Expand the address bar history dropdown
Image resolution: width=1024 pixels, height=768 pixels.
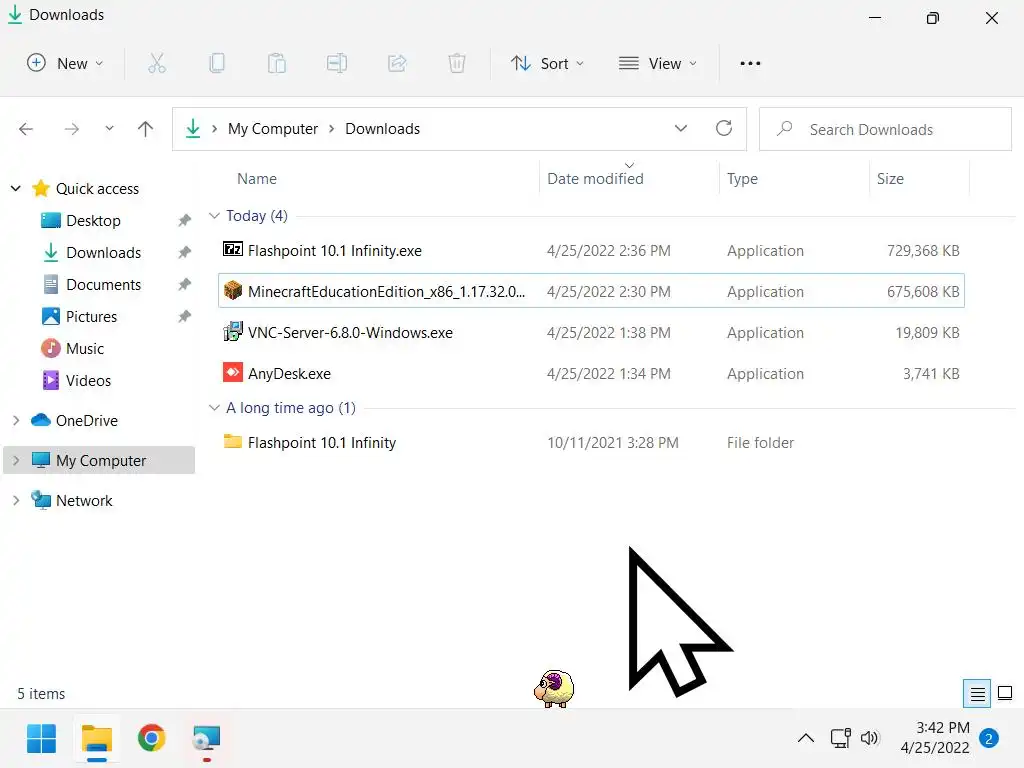pos(680,128)
